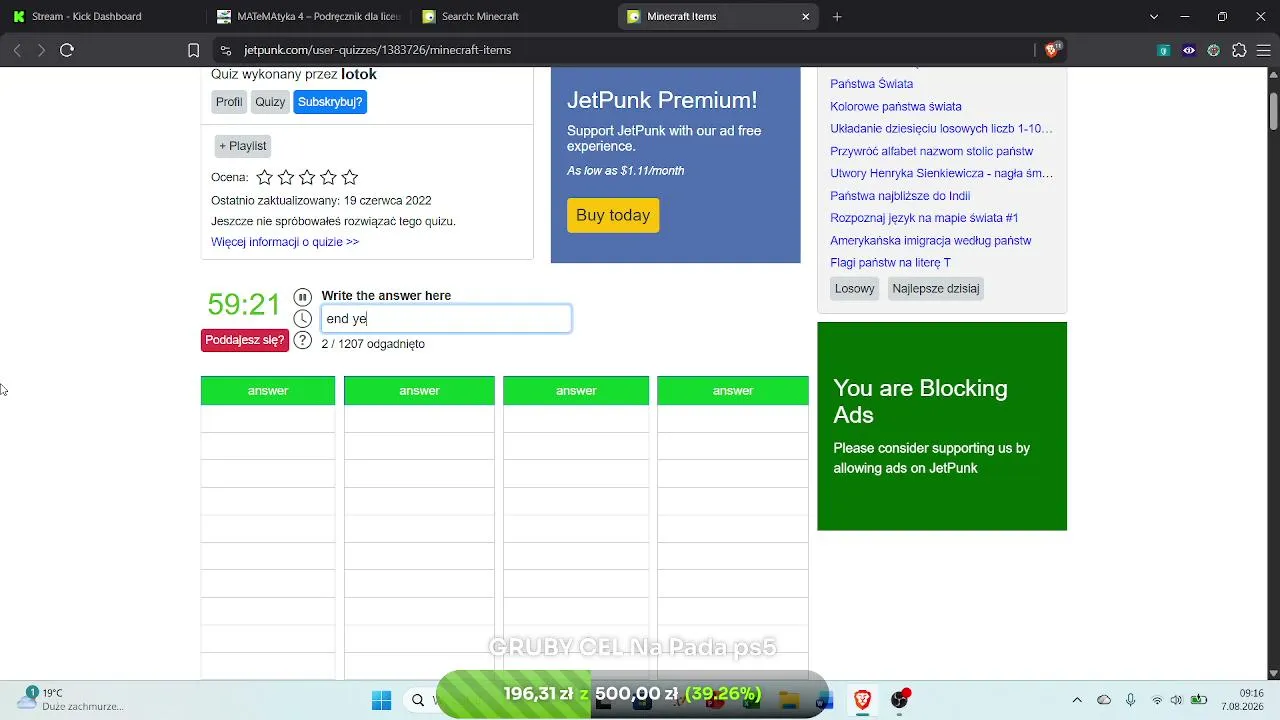Open the Brave main hamburger menu
Image resolution: width=1280 pixels, height=720 pixels.
(x=1264, y=50)
